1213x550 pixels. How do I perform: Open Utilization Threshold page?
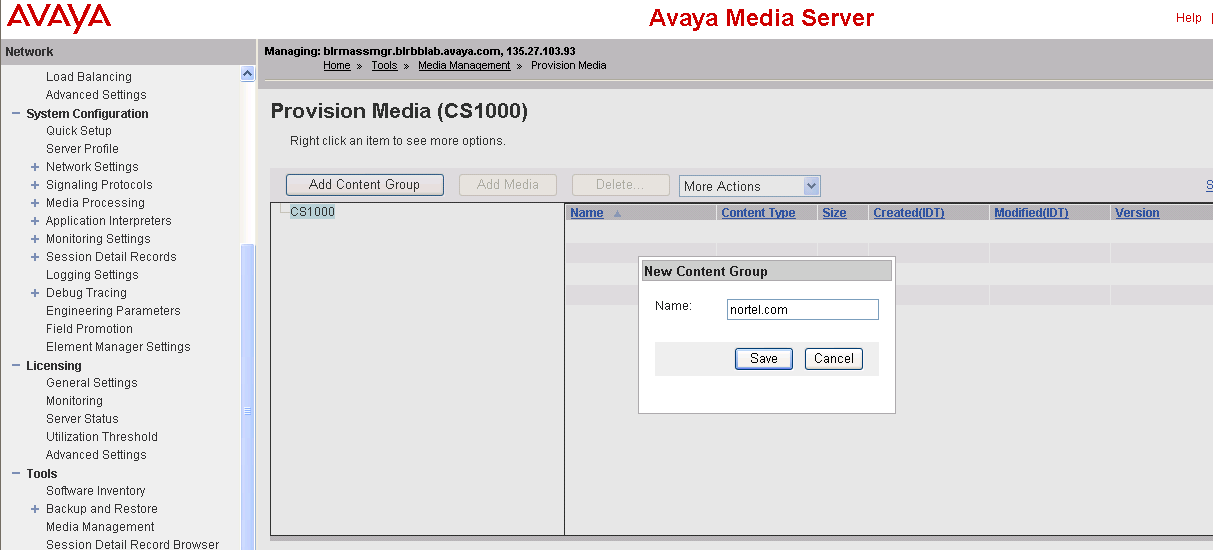[102, 437]
